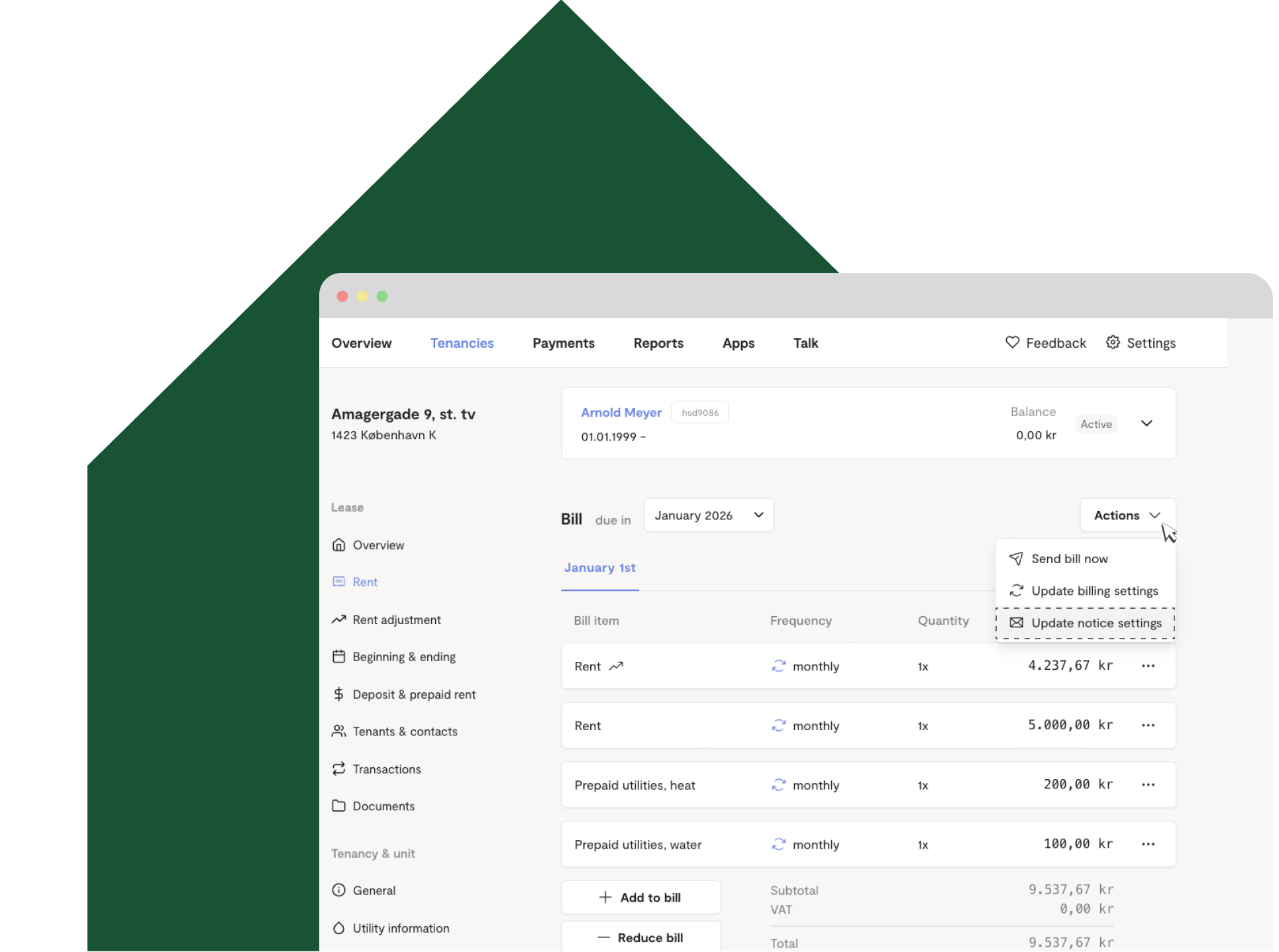The width and height of the screenshot is (1279, 952).
Task: Open Tenants & contacts in sidebar
Action: [x=405, y=732]
